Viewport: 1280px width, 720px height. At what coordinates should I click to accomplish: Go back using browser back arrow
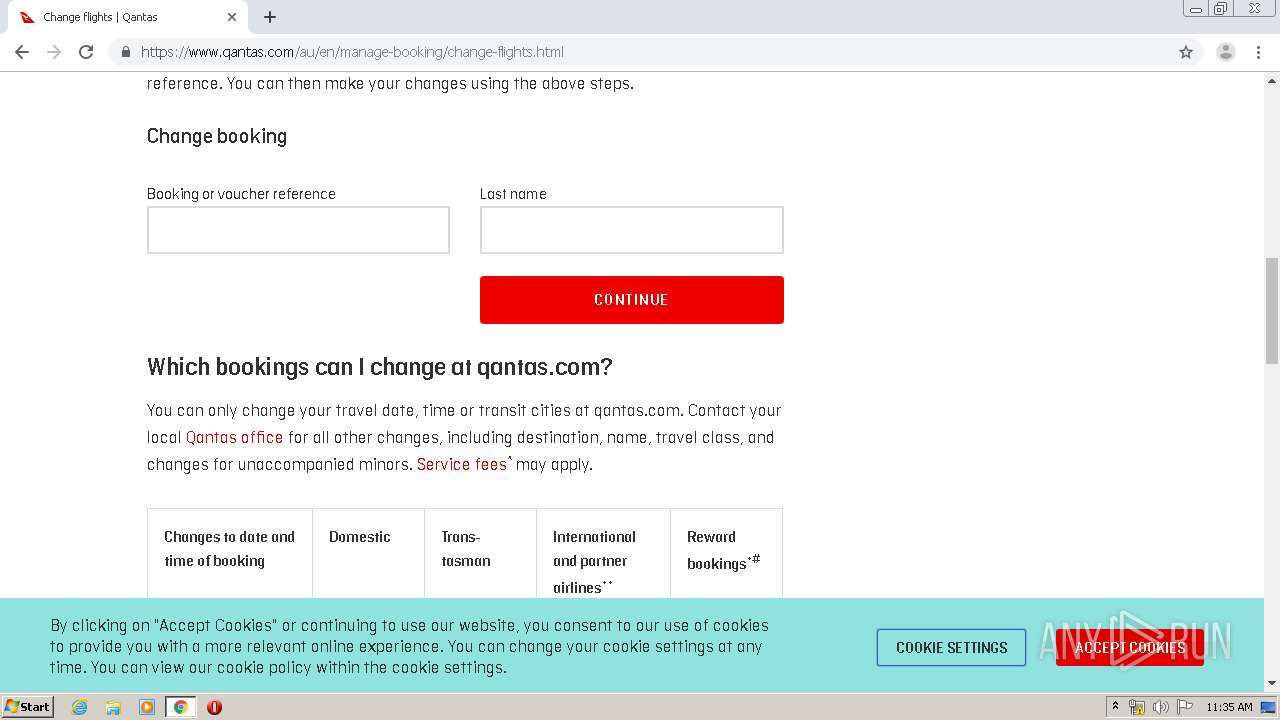click(x=22, y=52)
